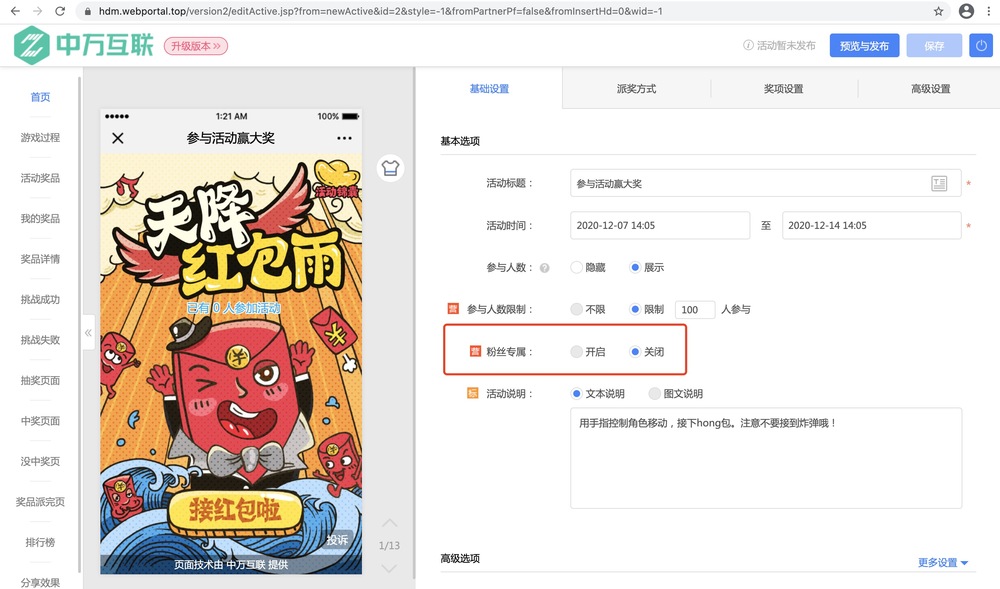Click the blue power icon next to Save
The height and width of the screenshot is (589, 1000).
(981, 45)
